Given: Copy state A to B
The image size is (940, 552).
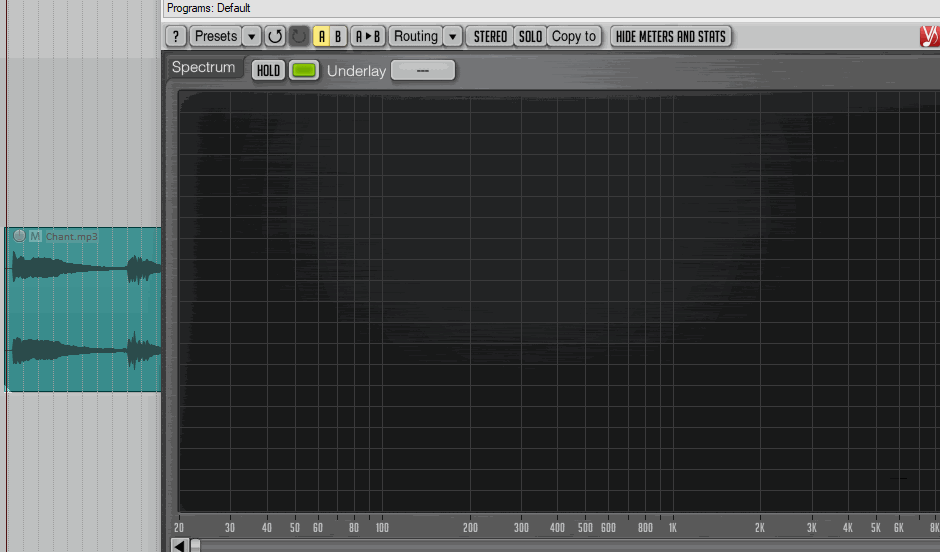Looking at the screenshot, I should (x=368, y=36).
